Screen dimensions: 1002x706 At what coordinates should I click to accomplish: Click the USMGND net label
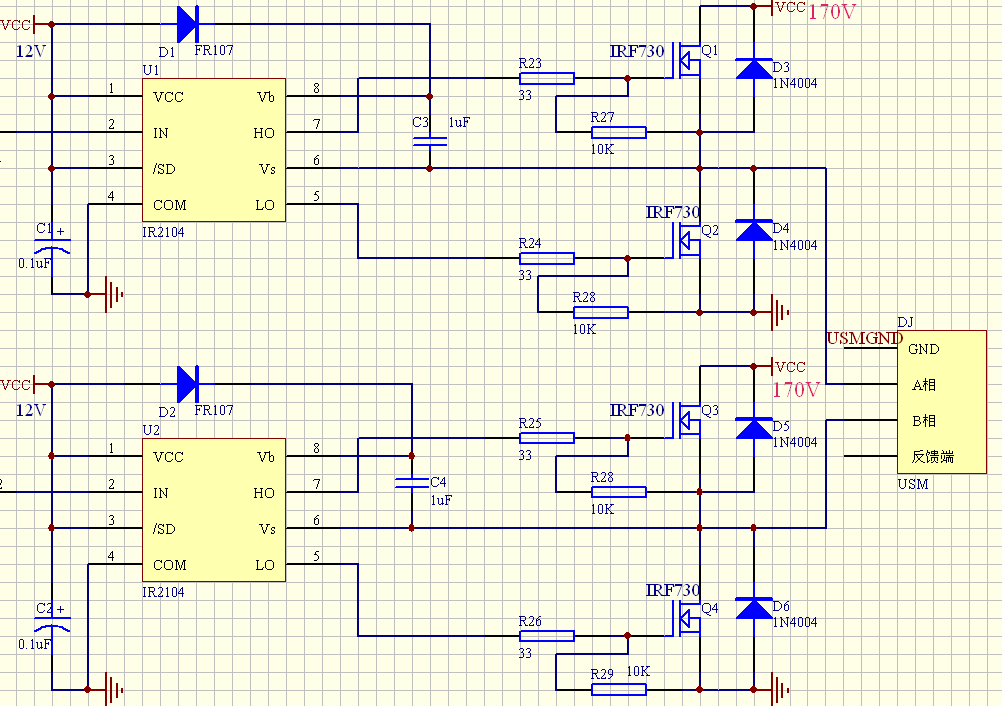(865, 338)
